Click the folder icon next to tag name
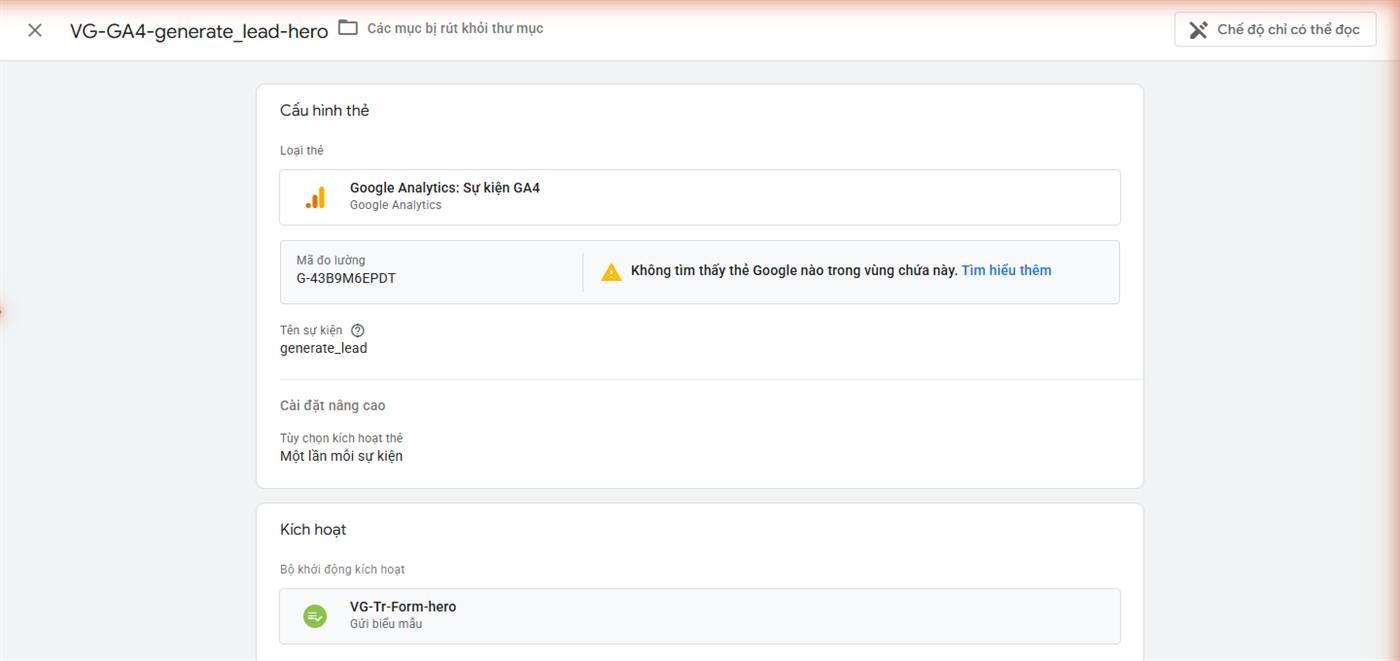The image size is (1400, 661). coord(348,28)
